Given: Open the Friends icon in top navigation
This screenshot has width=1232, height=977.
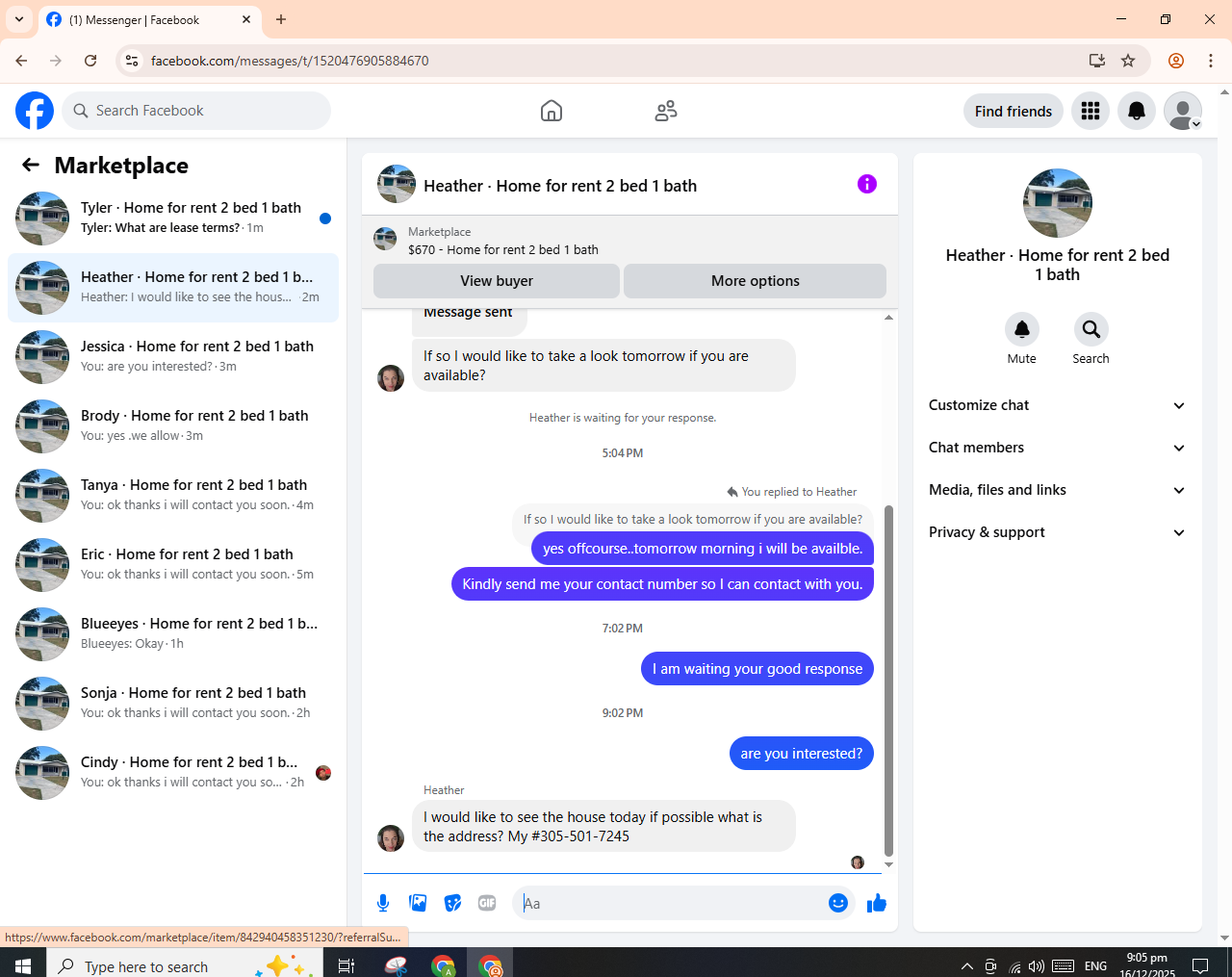Looking at the screenshot, I should [x=666, y=111].
